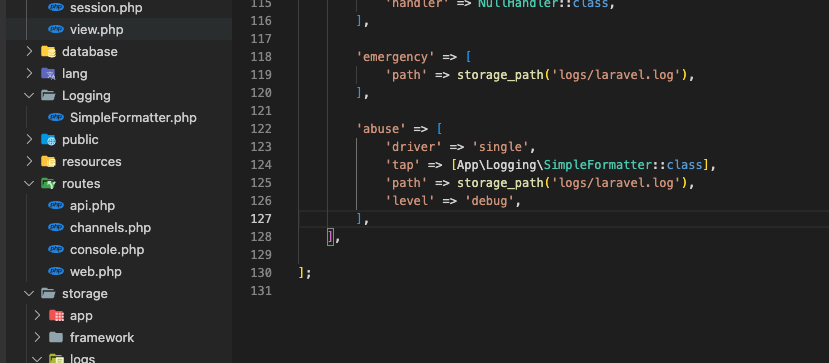Click PHP icon next to console.php
This screenshot has height=363, width=829.
[x=56, y=249]
